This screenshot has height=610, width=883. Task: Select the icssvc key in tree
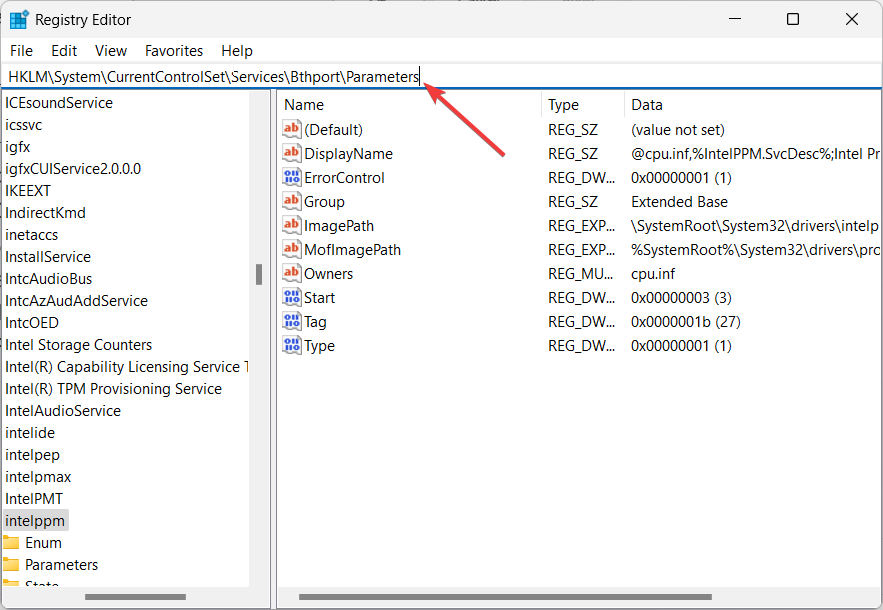click(24, 124)
